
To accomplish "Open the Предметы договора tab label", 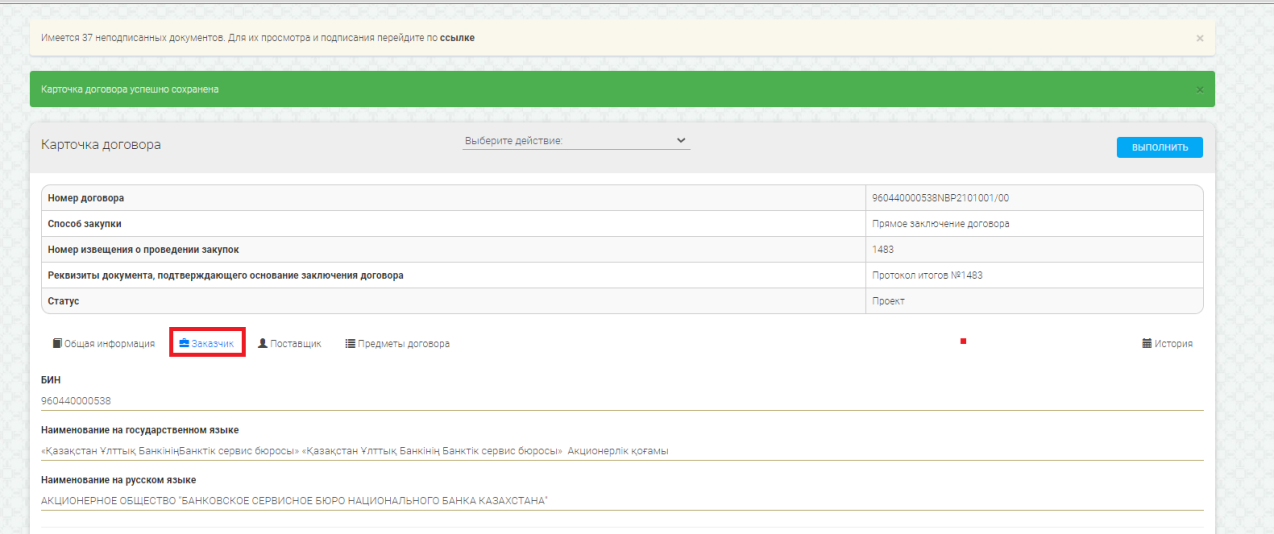I will (x=404, y=344).
